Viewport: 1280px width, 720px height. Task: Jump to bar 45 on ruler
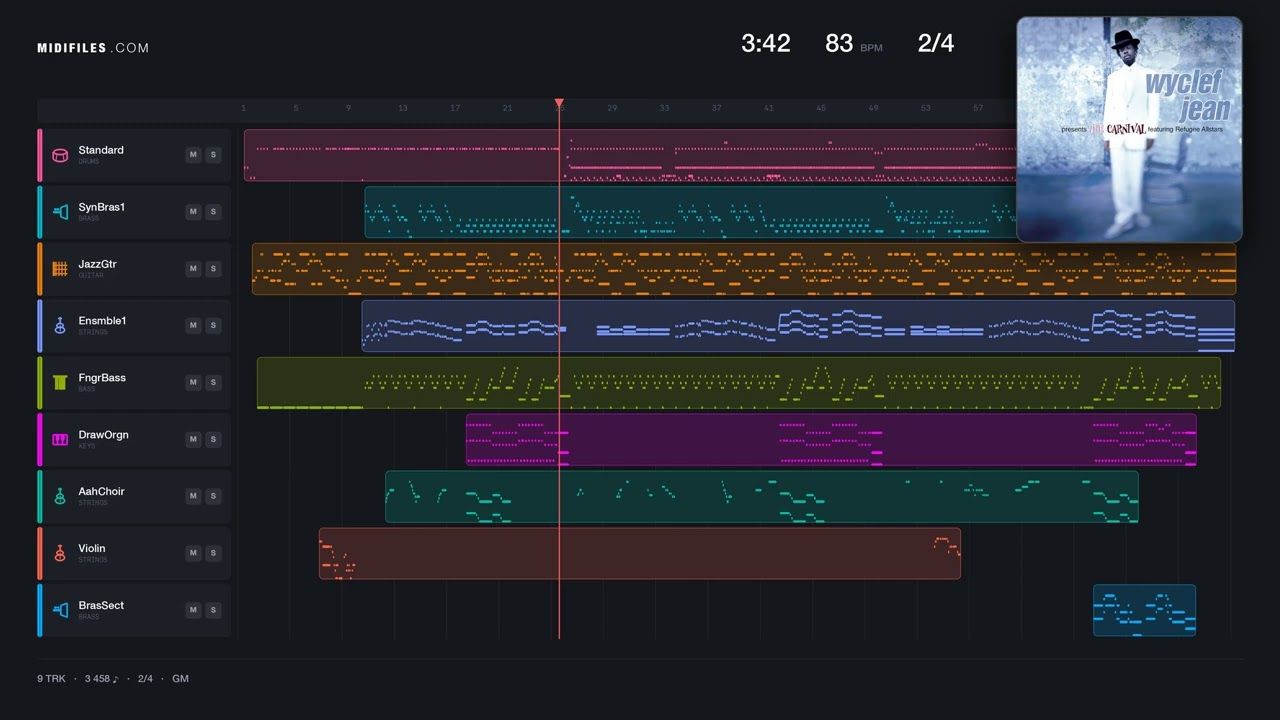pos(821,108)
